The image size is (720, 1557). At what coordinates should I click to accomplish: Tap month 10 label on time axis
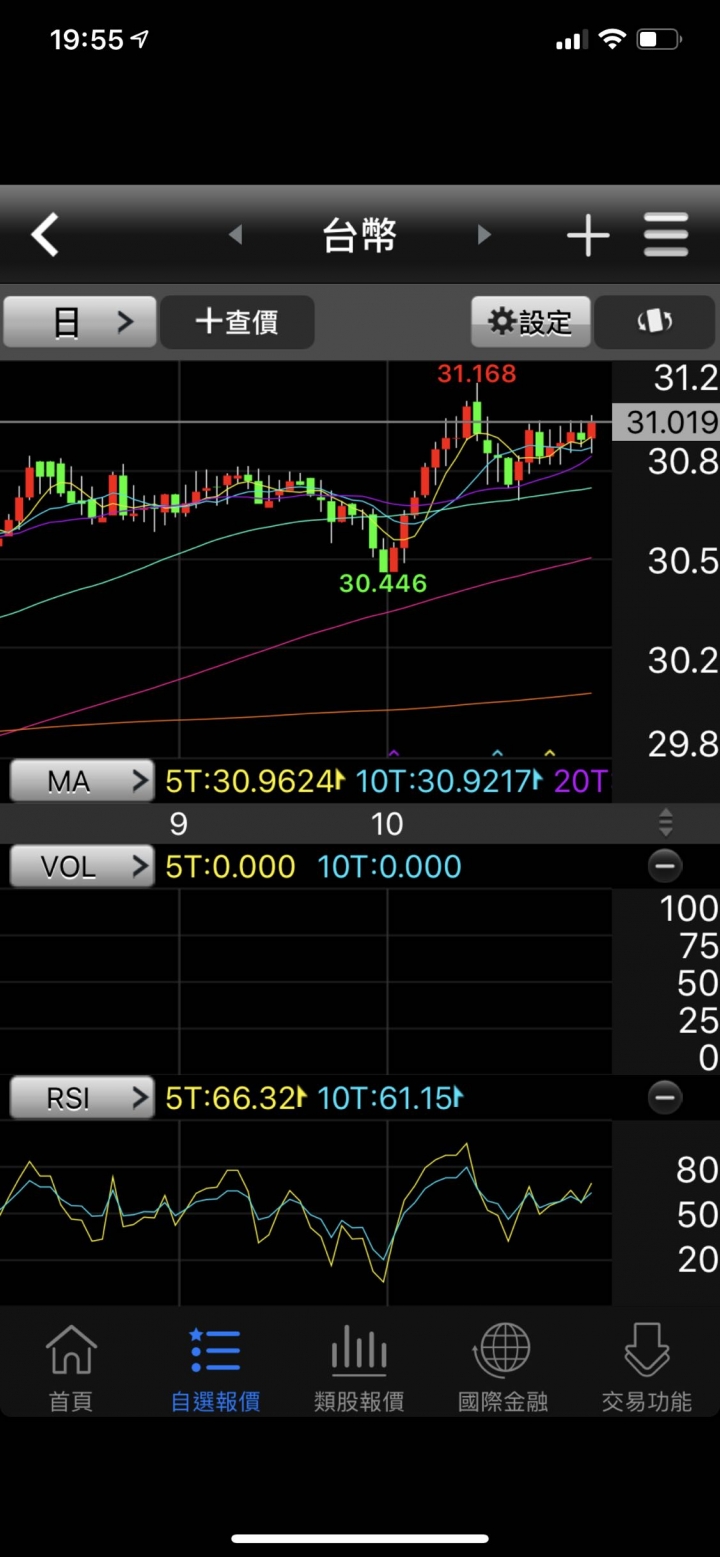pyautogui.click(x=387, y=824)
